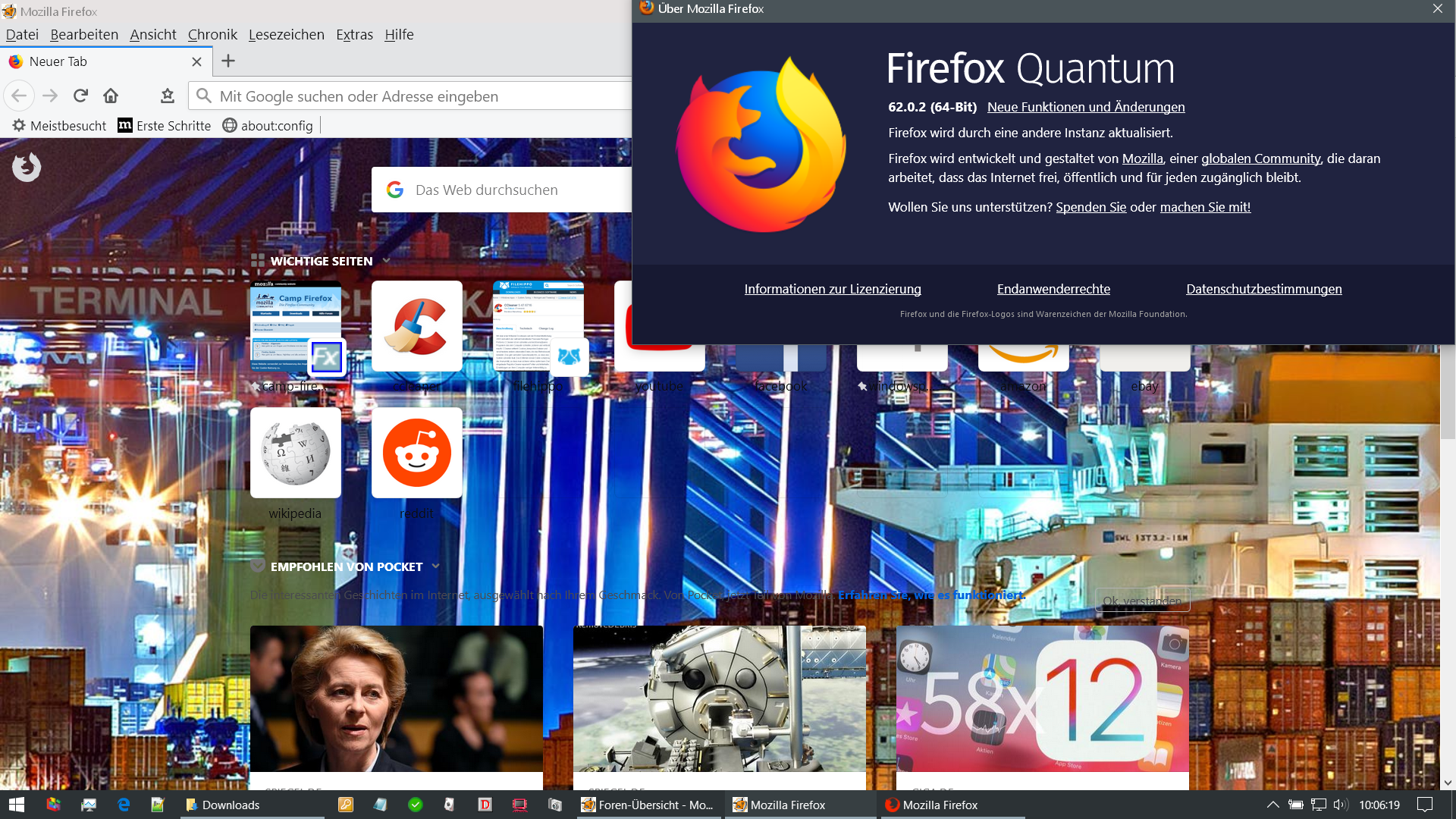Open the playing-card taskbar icon
1456x819 pixels.
click(x=449, y=805)
